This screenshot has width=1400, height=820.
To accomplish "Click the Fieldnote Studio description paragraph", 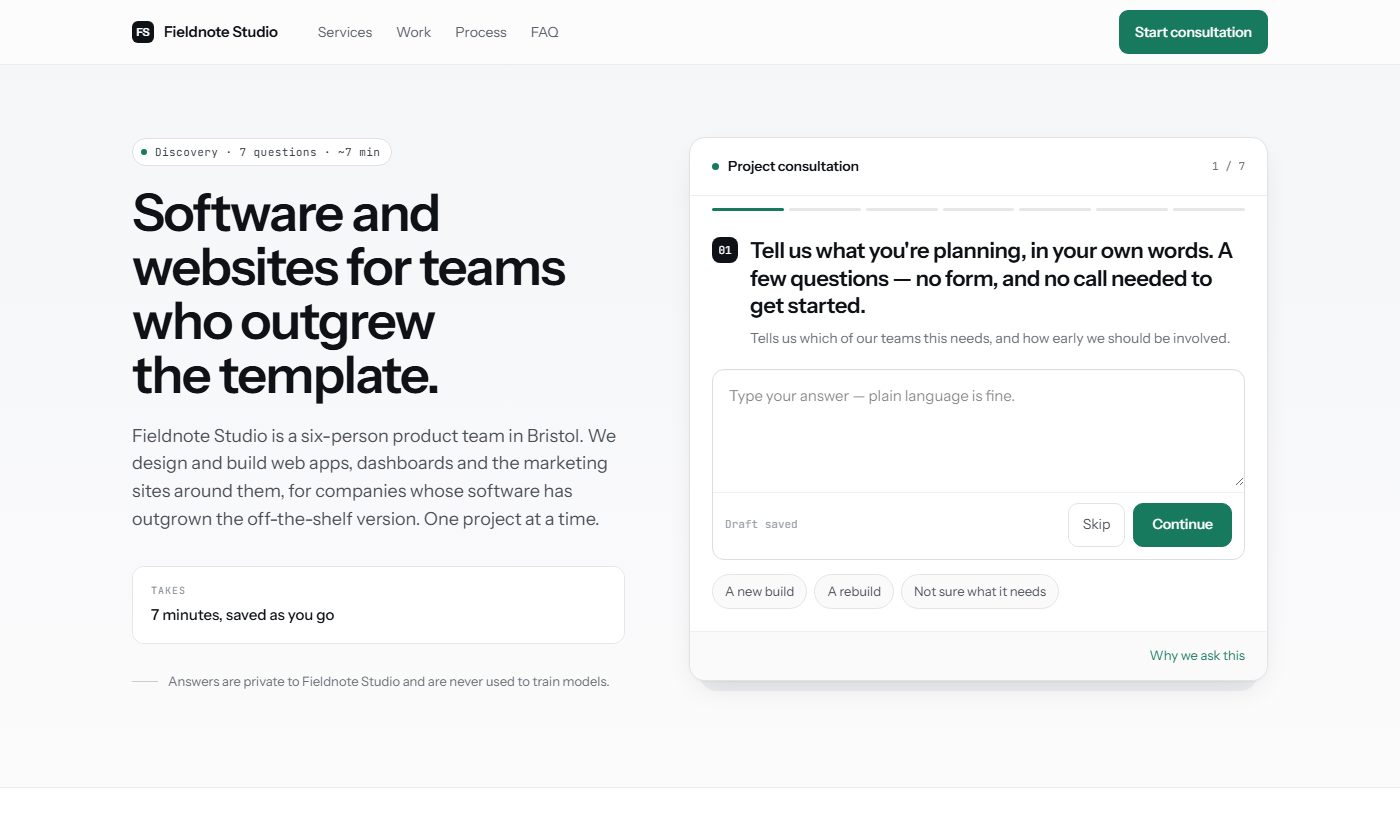I will pos(374,478).
